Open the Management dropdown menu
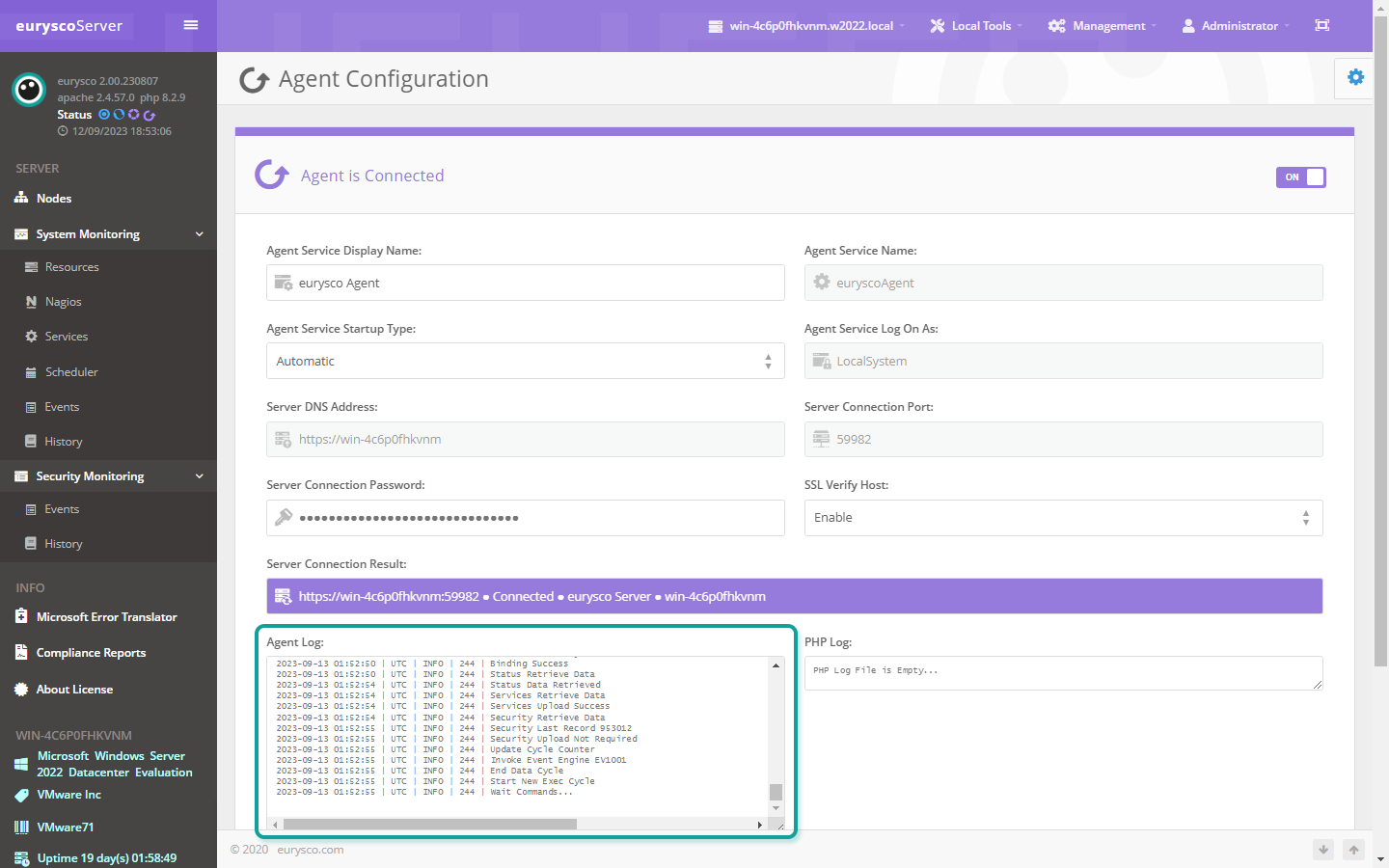 click(x=1103, y=26)
